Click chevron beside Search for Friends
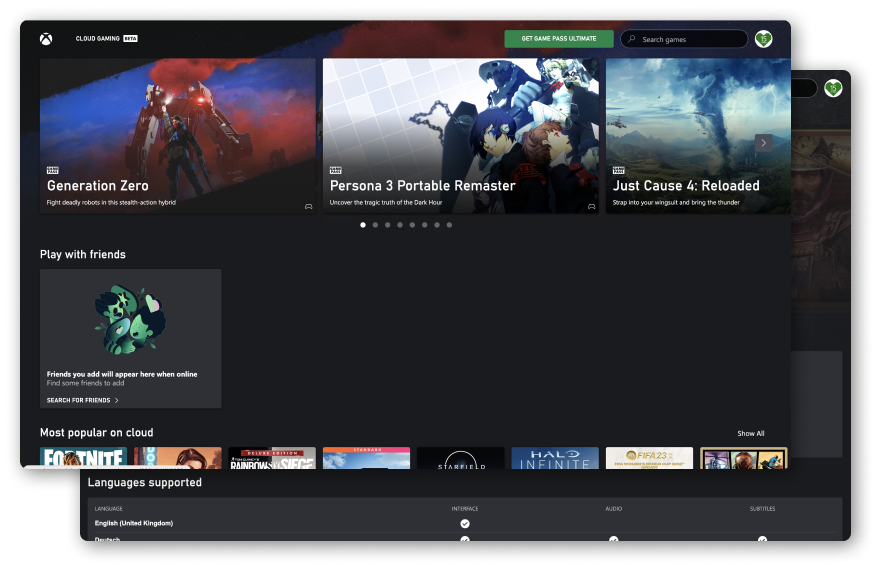This screenshot has width=875, height=565. (117, 400)
